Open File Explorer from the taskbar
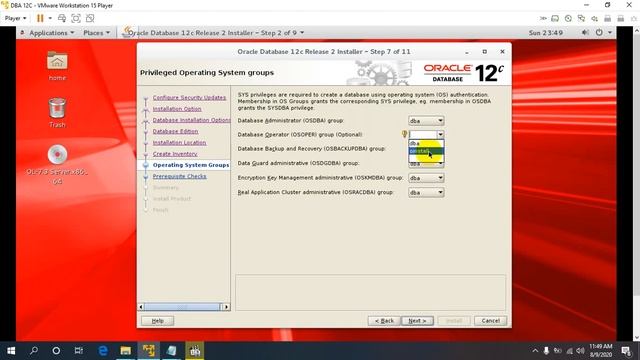The height and width of the screenshot is (360, 640). tap(126, 351)
